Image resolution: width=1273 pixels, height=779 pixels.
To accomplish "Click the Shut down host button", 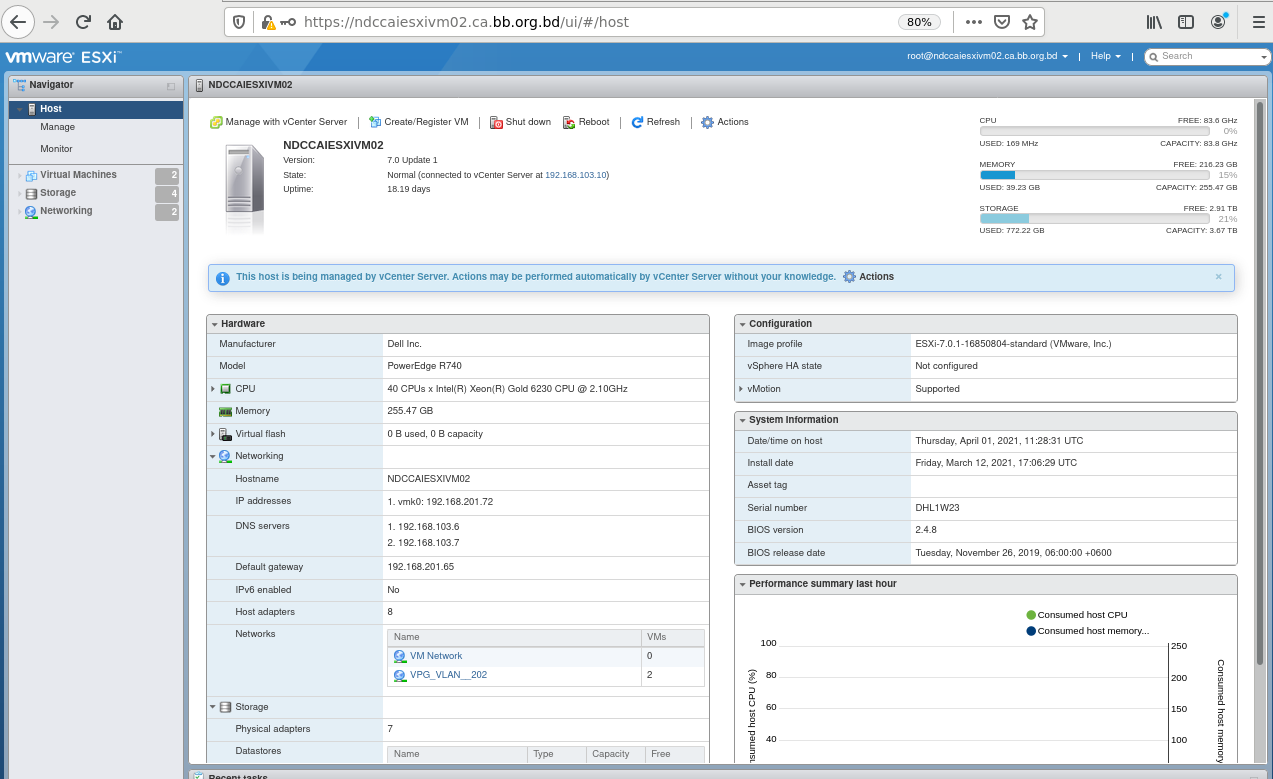I will (x=521, y=122).
